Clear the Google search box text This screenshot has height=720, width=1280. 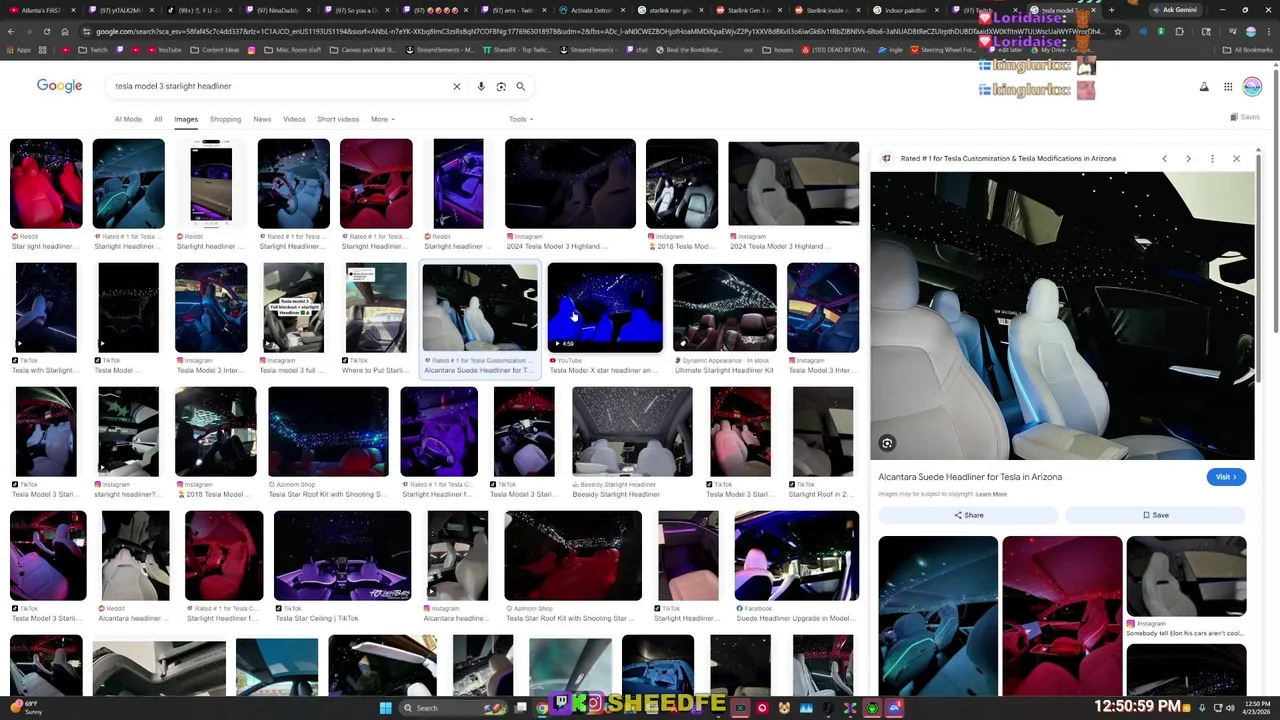[457, 86]
